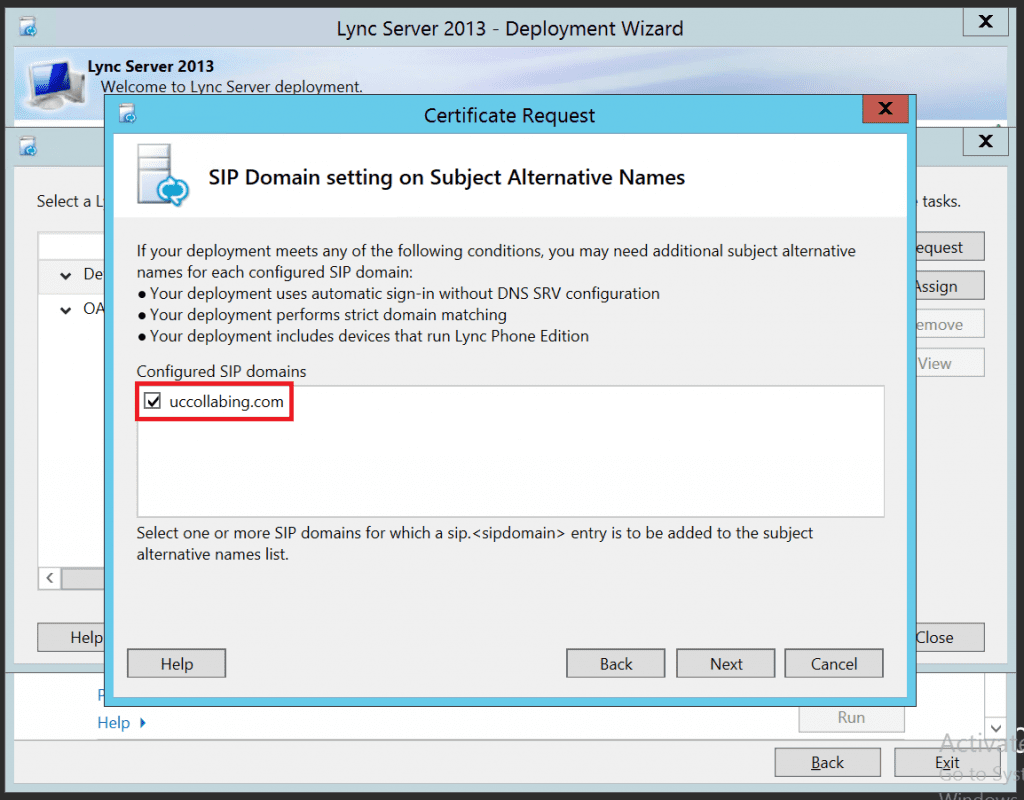This screenshot has width=1024, height=800.
Task: Click the Deployment Wizard's bottom Back button
Action: point(826,762)
